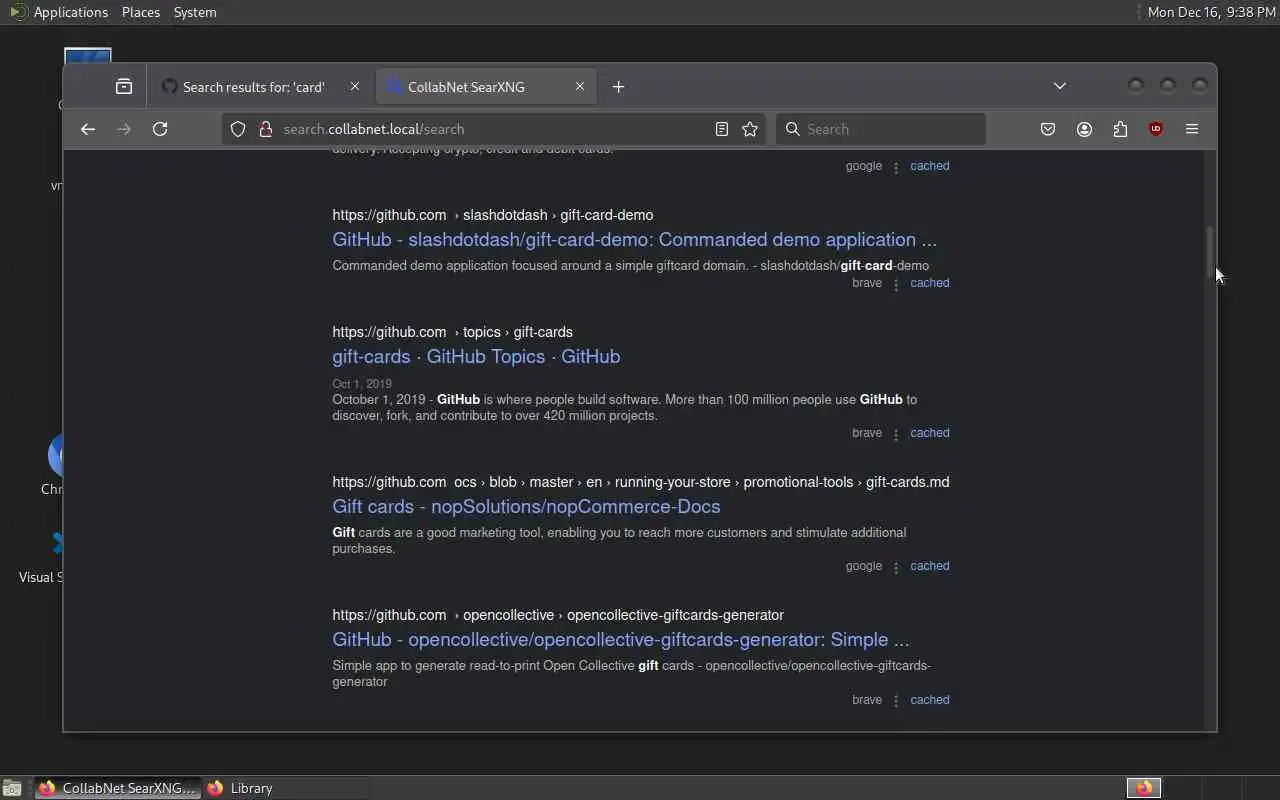This screenshot has height=800, width=1280.
Task: Open cached link for nopCommerce-Docs result
Action: 930,566
